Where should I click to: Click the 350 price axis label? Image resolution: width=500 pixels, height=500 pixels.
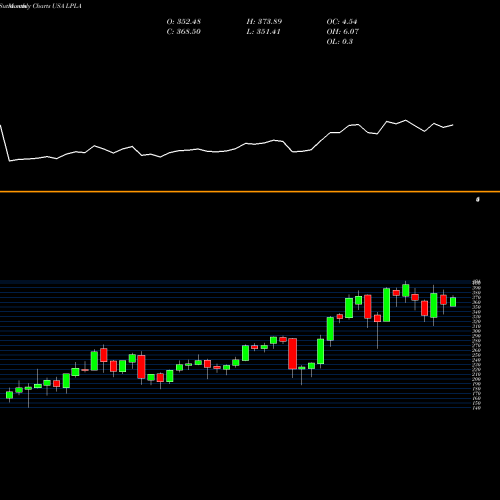[x=477, y=307]
